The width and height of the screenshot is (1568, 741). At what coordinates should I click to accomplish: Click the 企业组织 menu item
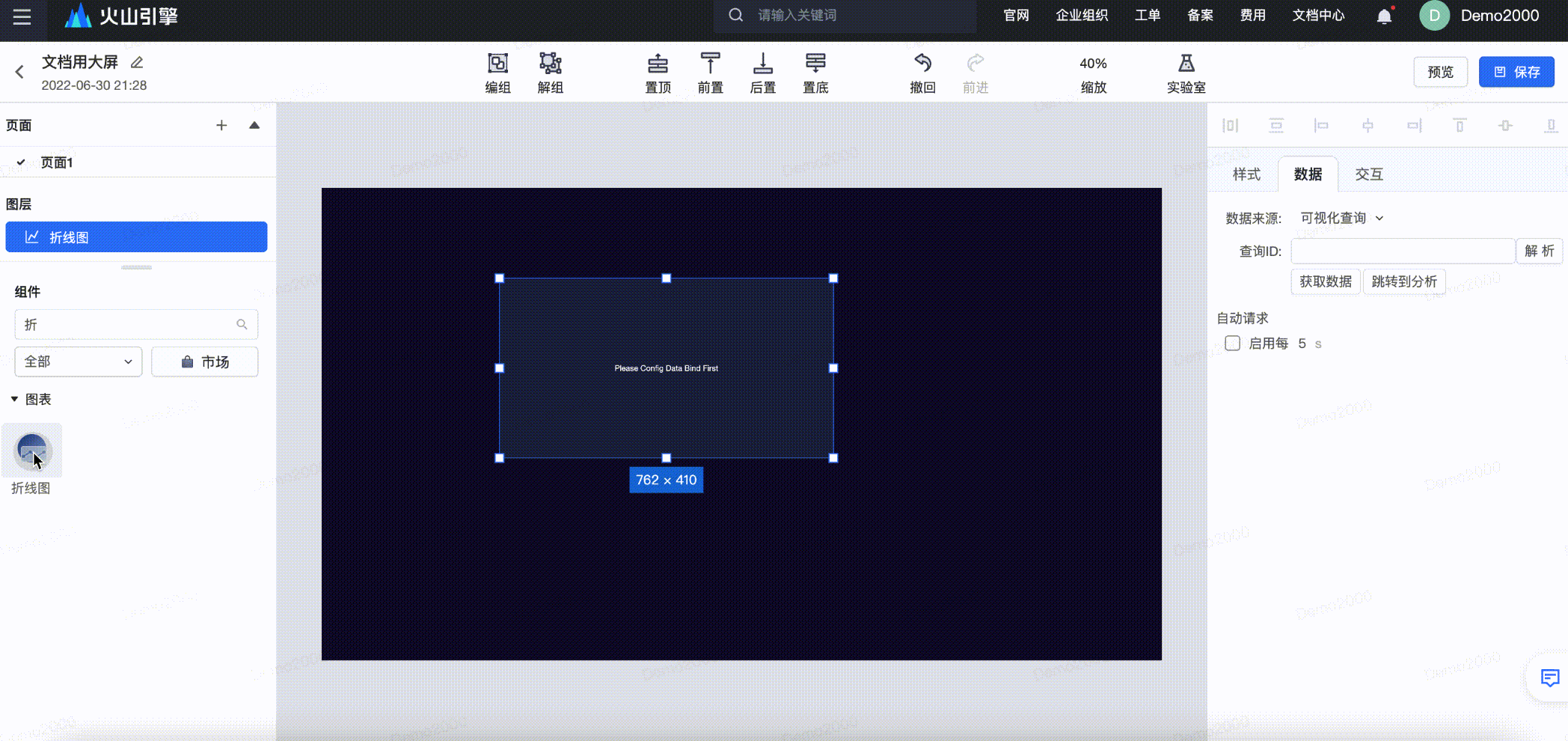pyautogui.click(x=1082, y=16)
